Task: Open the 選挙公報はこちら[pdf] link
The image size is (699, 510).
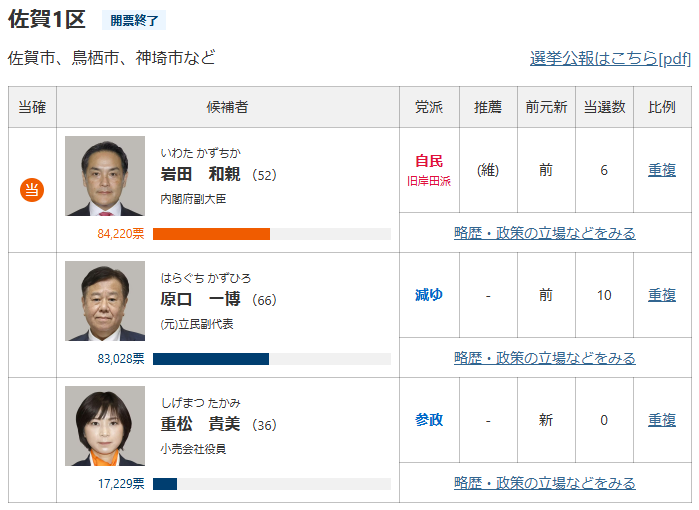Action: pyautogui.click(x=610, y=58)
